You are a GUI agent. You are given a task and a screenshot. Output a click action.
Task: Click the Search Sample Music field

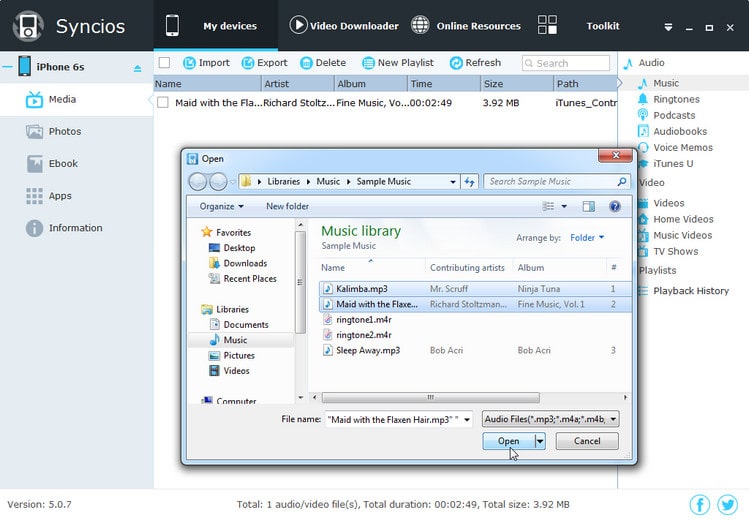[557, 181]
